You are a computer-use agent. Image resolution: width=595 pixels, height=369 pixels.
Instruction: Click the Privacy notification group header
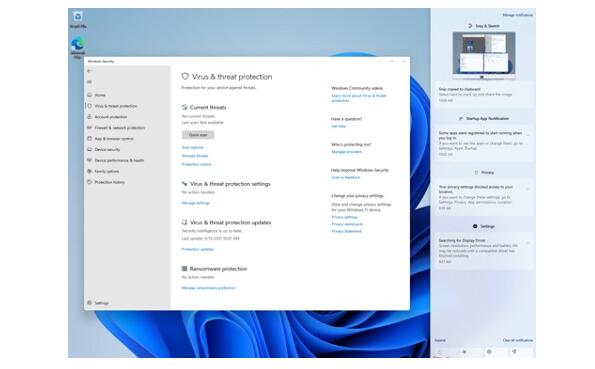coord(484,172)
